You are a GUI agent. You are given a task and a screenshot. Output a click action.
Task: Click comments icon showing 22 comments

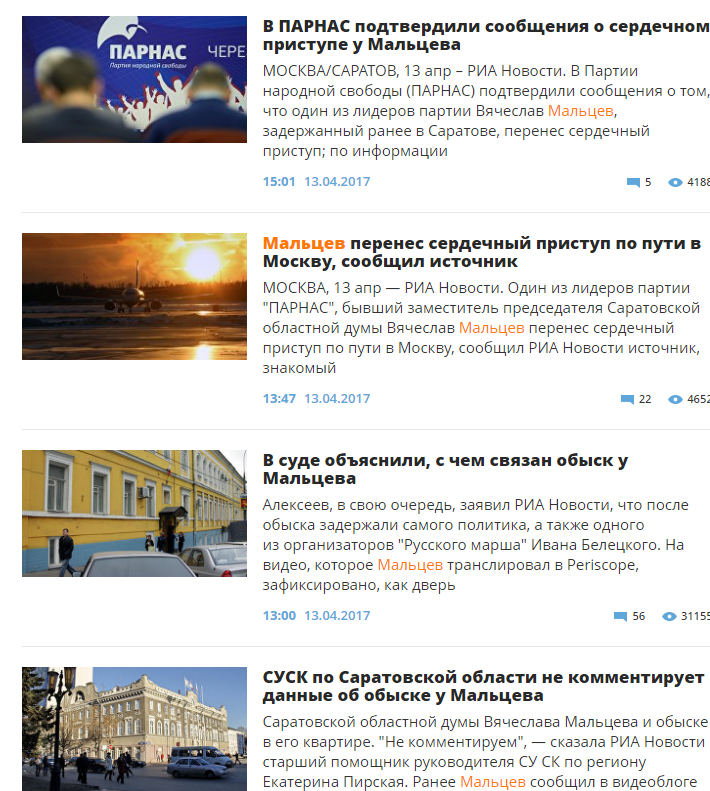tap(627, 400)
